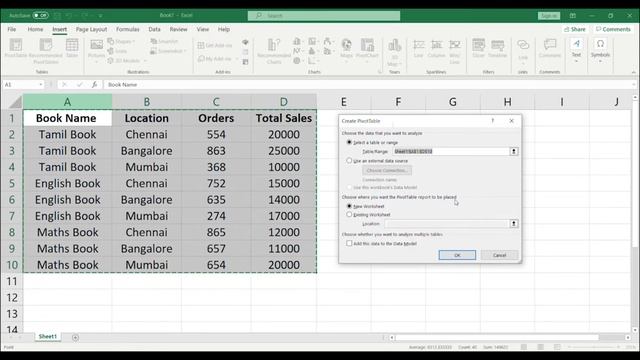The height and width of the screenshot is (360, 640).
Task: Select row header 12
Action: pos(12,298)
